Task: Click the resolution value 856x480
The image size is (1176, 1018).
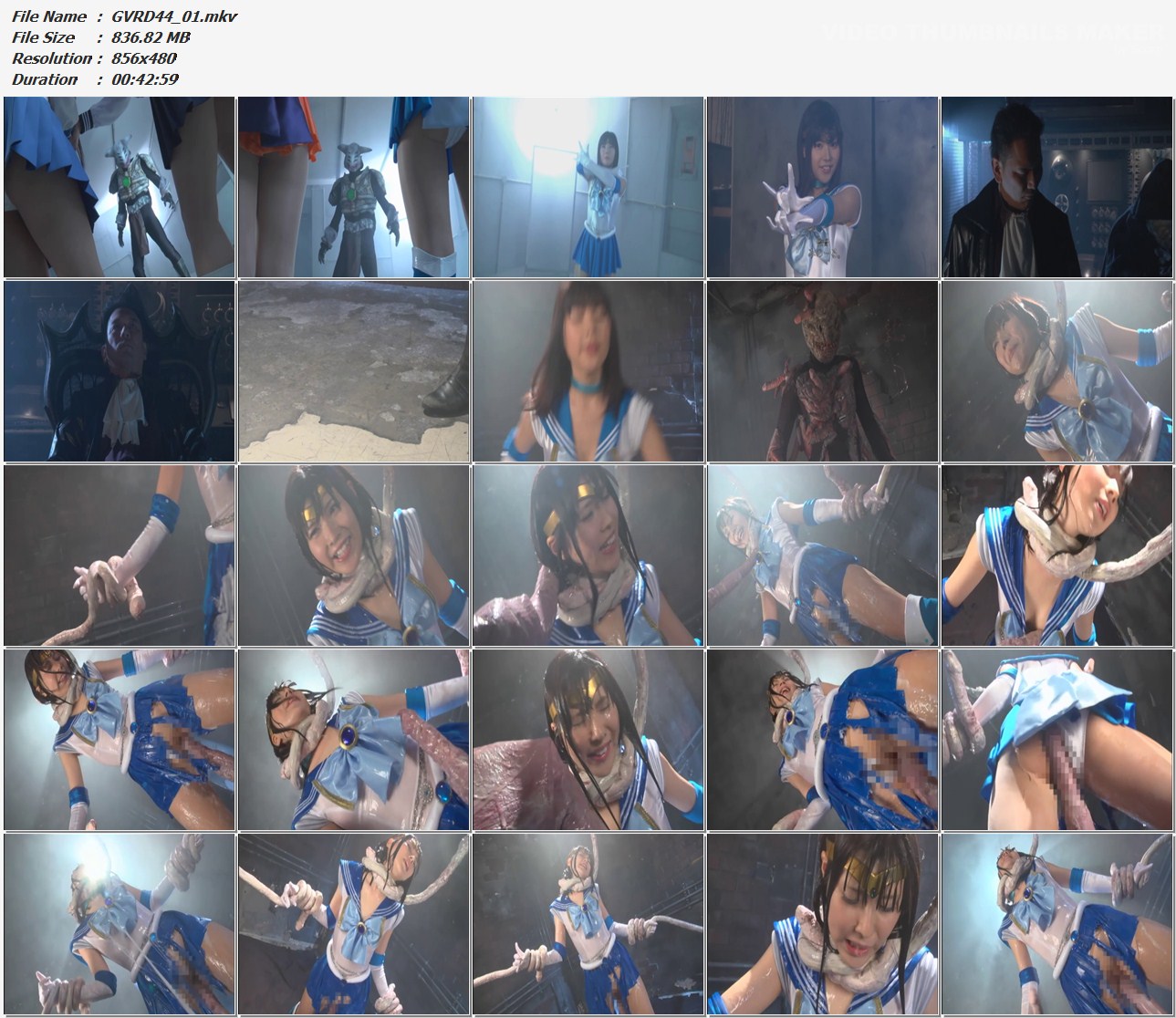Action: tap(144, 58)
